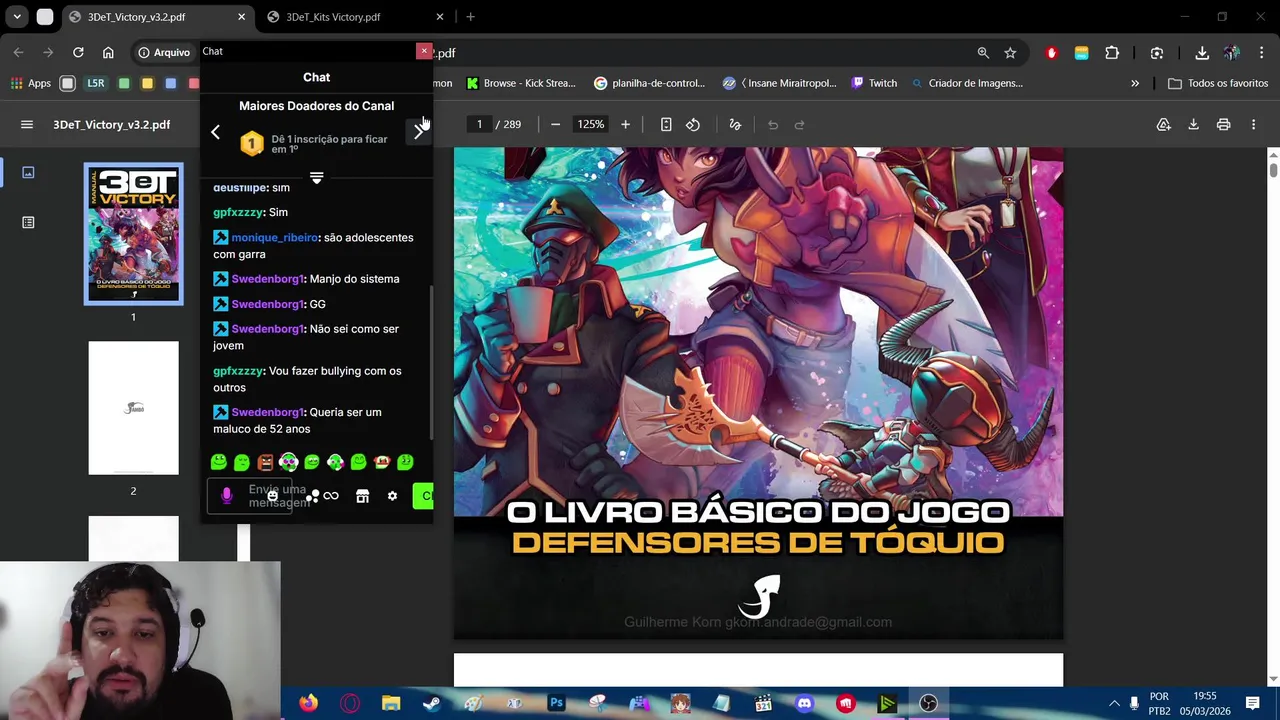Viewport: 1280px width, 720px height.
Task: Zoom in the PDF with plus button
Action: (625, 124)
